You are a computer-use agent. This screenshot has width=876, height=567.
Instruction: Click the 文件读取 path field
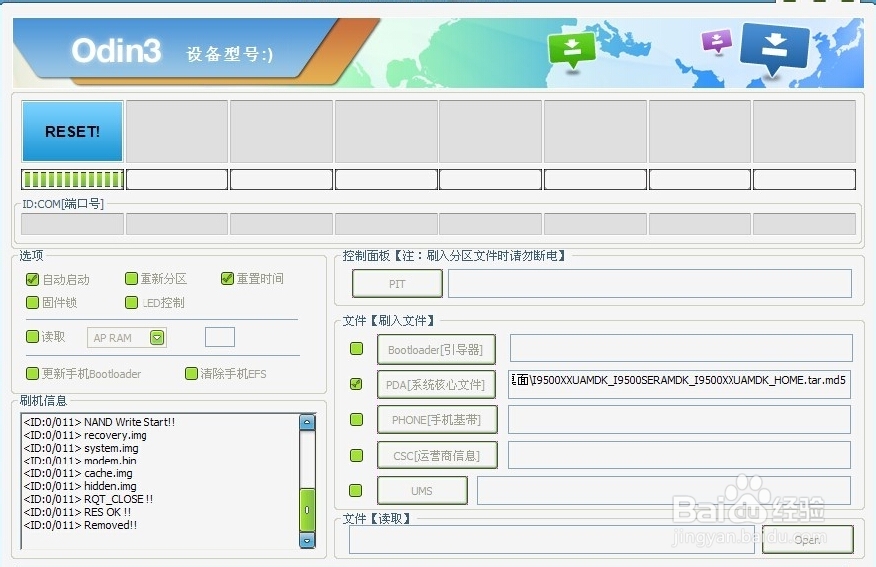(552, 539)
